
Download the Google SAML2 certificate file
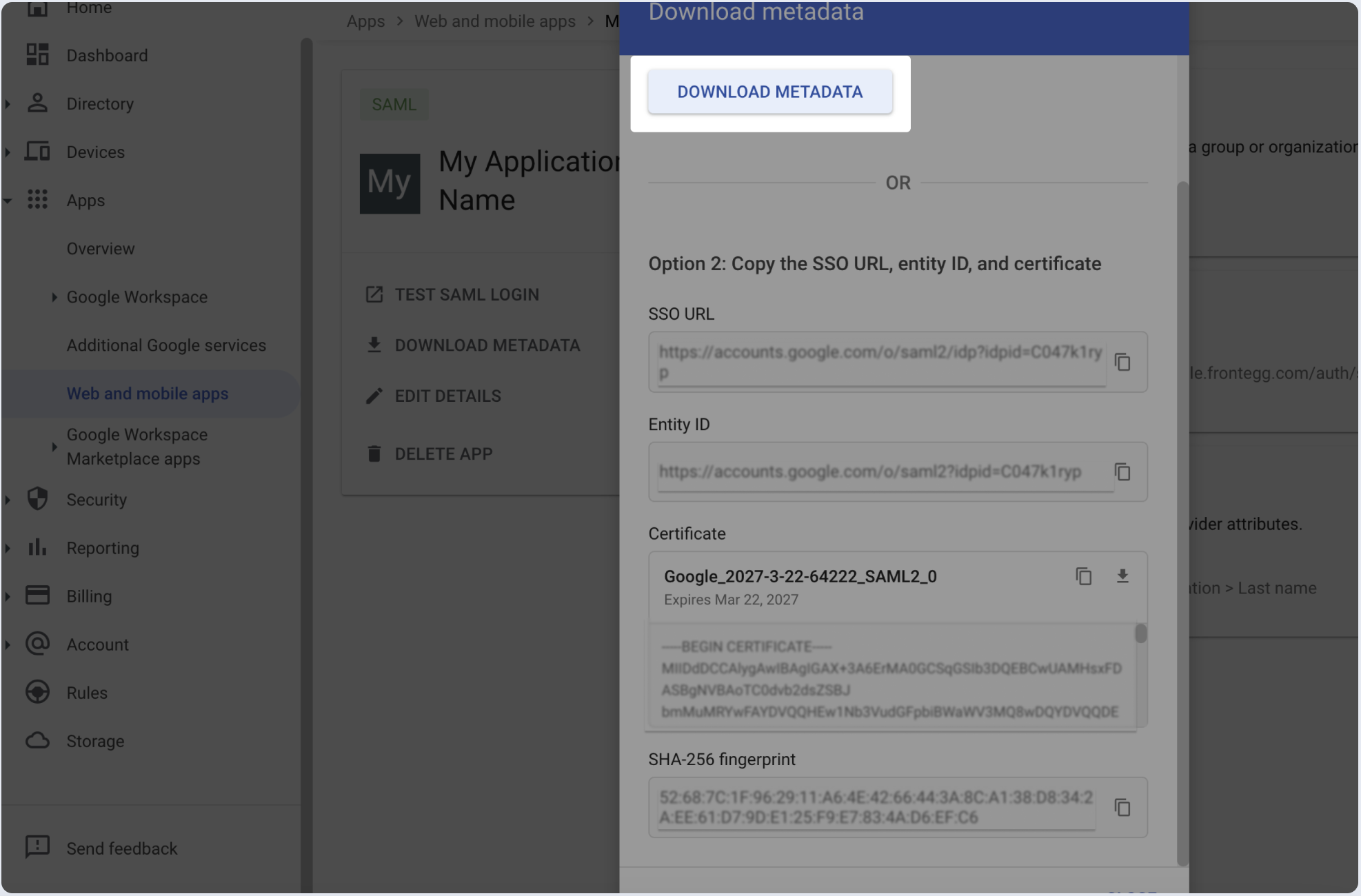(1122, 576)
